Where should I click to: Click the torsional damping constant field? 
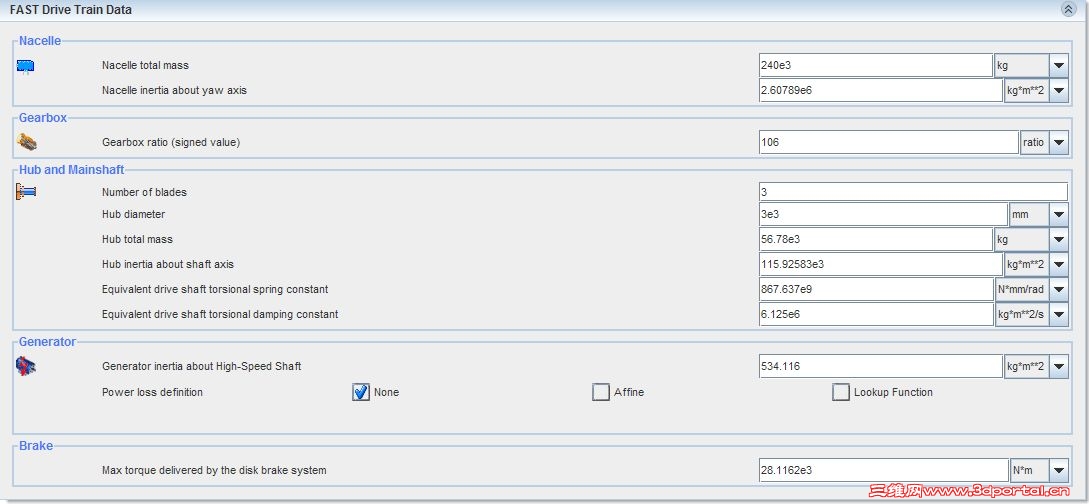(x=876, y=314)
